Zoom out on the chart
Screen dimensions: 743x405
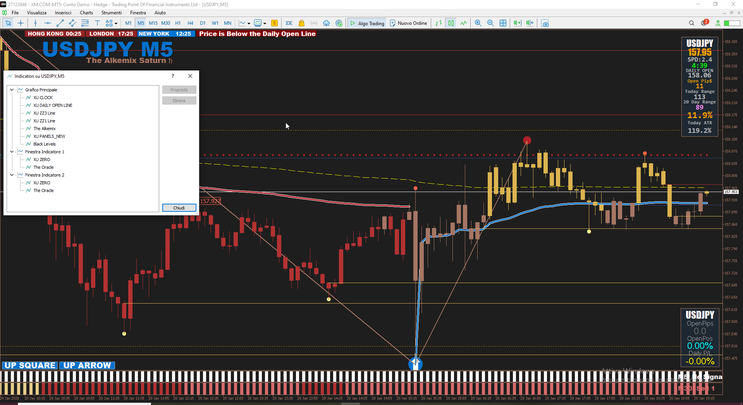(490, 23)
